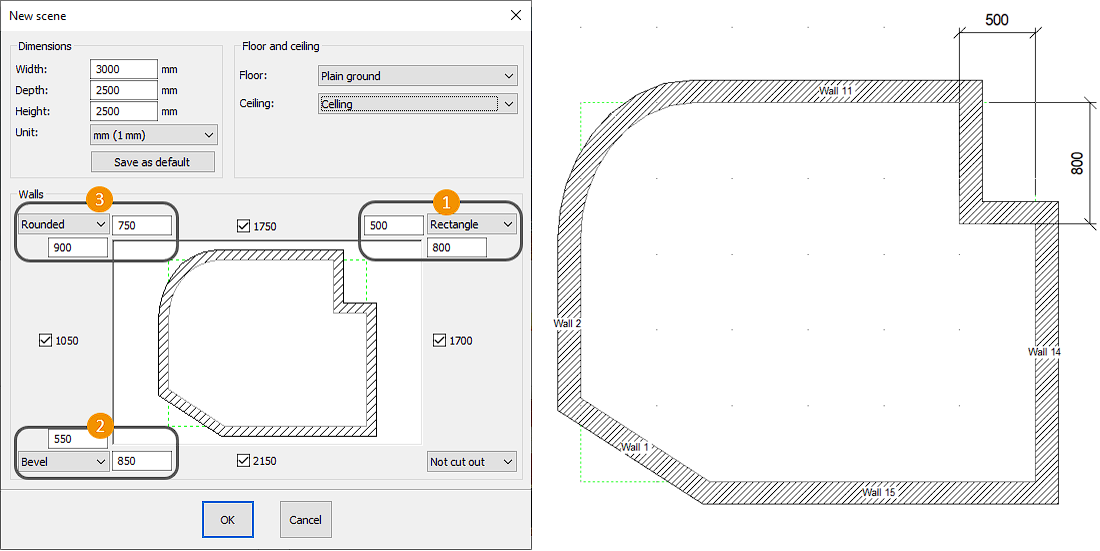Click the Height value field

pos(123,112)
